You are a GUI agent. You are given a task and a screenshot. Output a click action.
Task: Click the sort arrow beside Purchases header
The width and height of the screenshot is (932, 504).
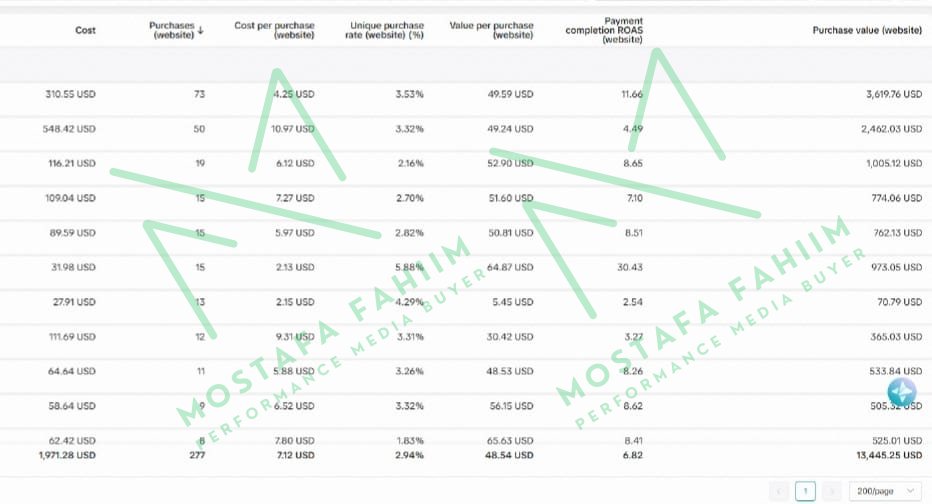click(201, 30)
